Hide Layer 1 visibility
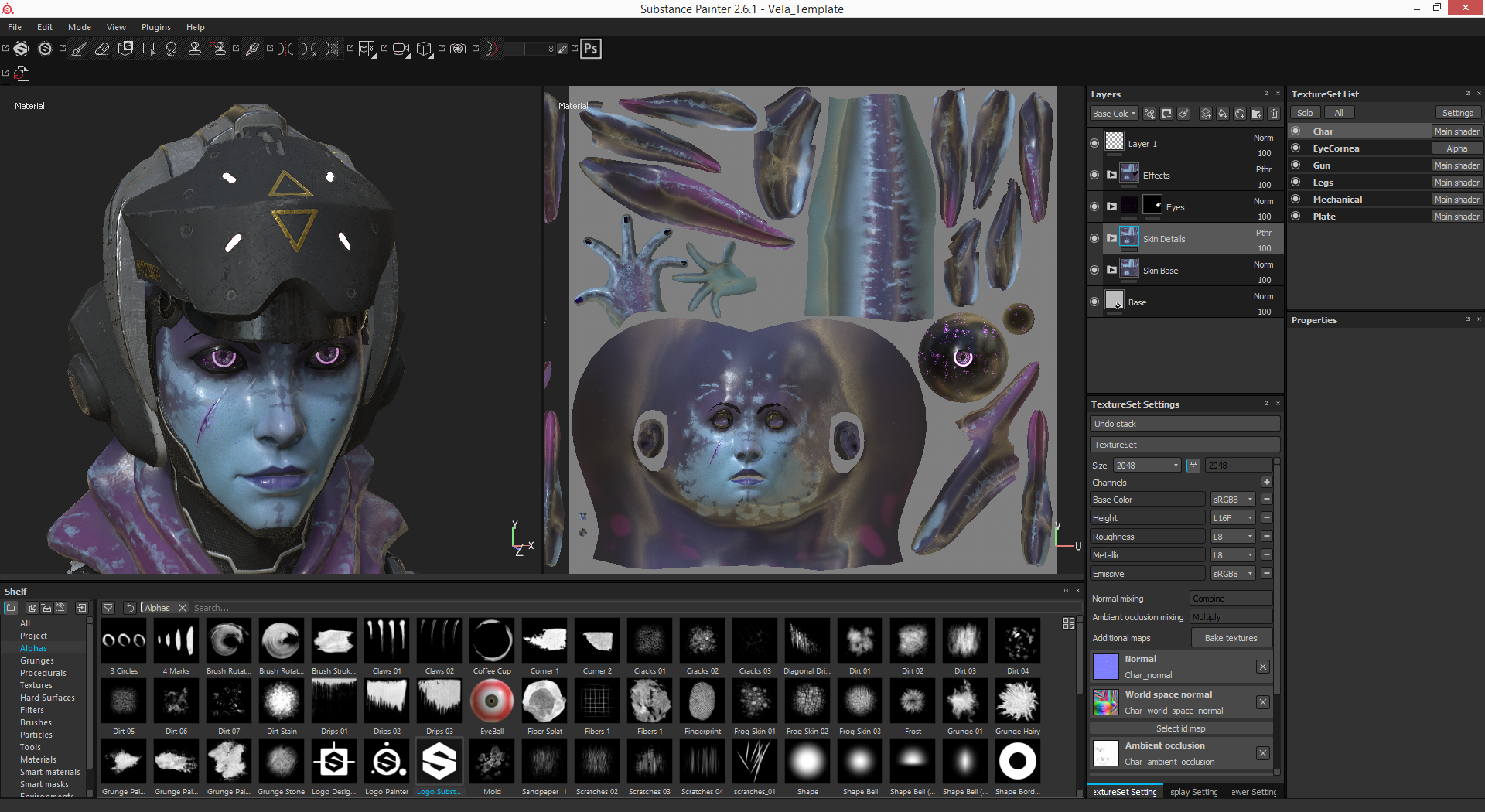This screenshot has width=1485, height=812. (1094, 143)
